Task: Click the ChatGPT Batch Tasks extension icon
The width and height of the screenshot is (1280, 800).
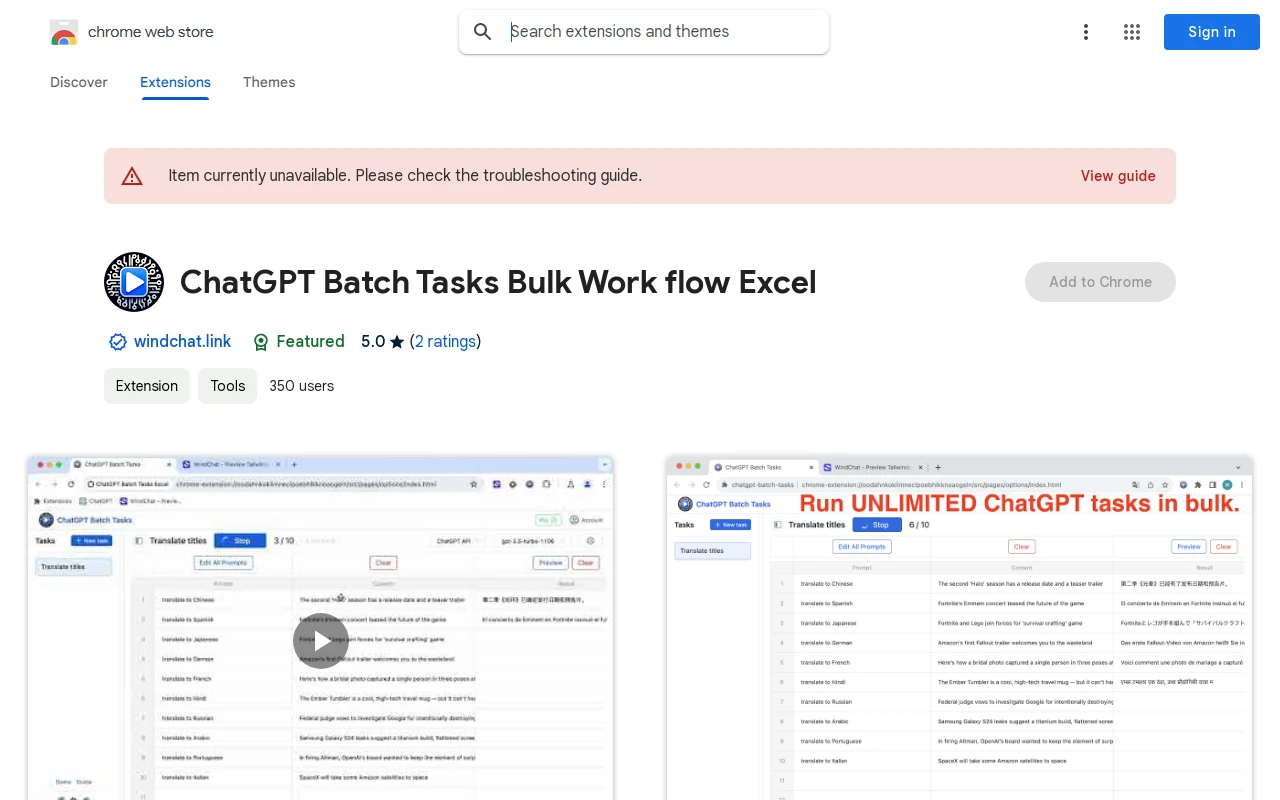Action: pyautogui.click(x=133, y=281)
